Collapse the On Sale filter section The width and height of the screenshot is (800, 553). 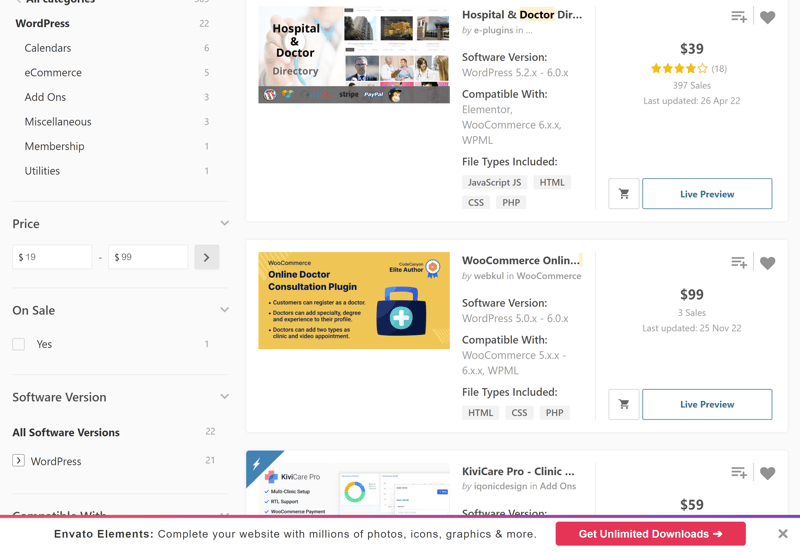(x=224, y=310)
